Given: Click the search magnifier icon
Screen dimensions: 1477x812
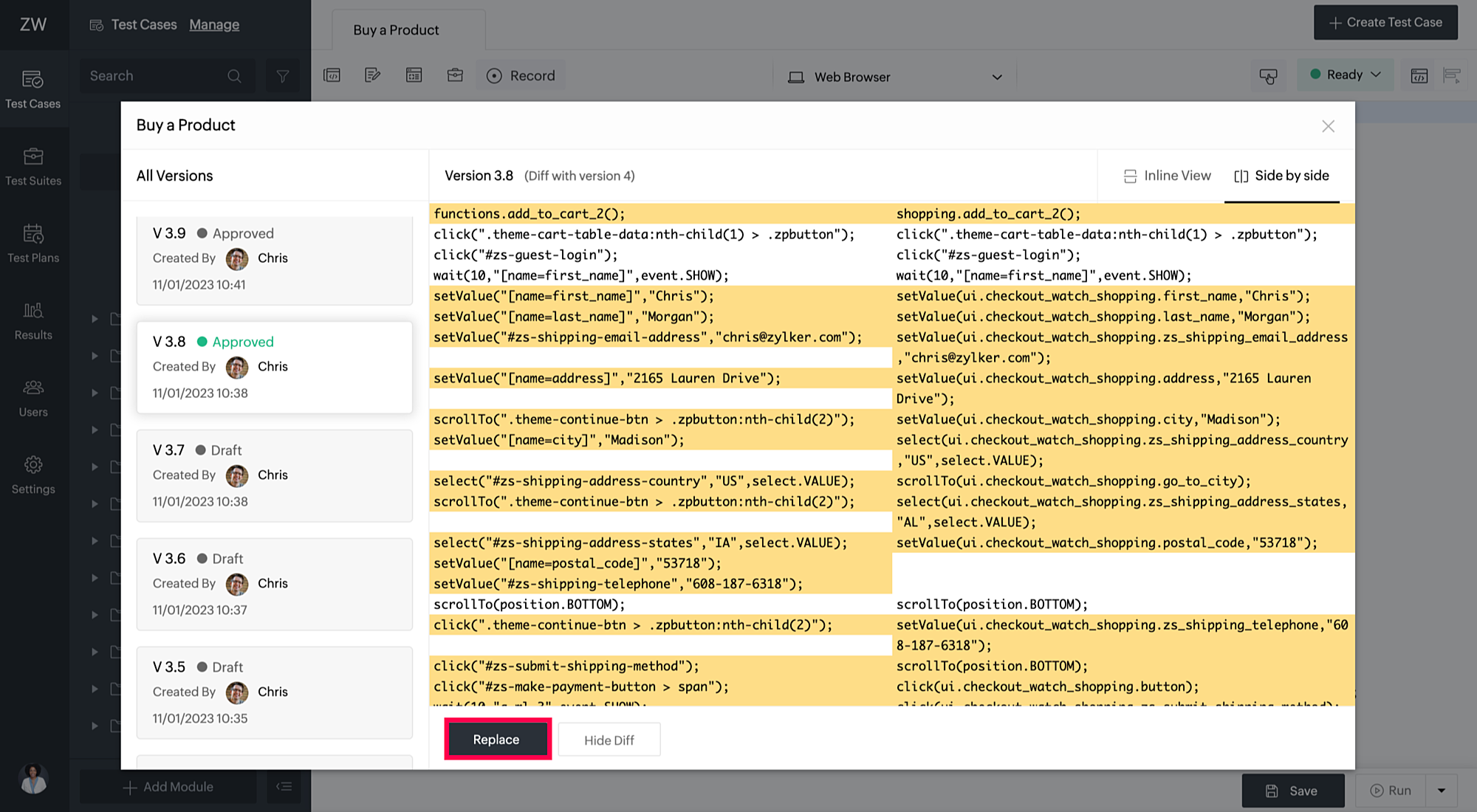Looking at the screenshot, I should pyautogui.click(x=234, y=76).
